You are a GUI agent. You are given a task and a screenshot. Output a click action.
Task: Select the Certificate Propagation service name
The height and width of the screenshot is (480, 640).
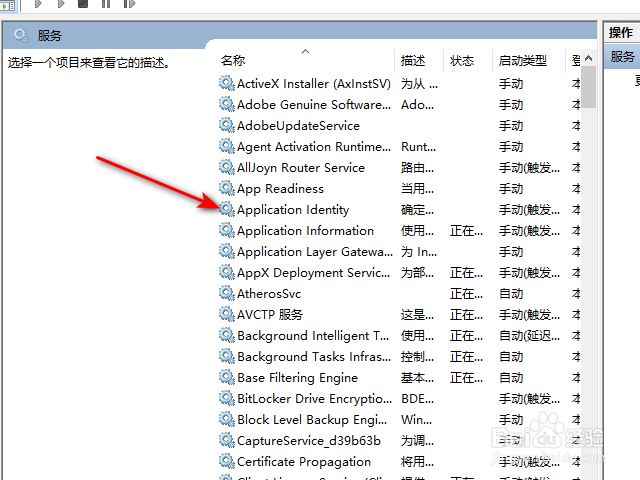(304, 462)
